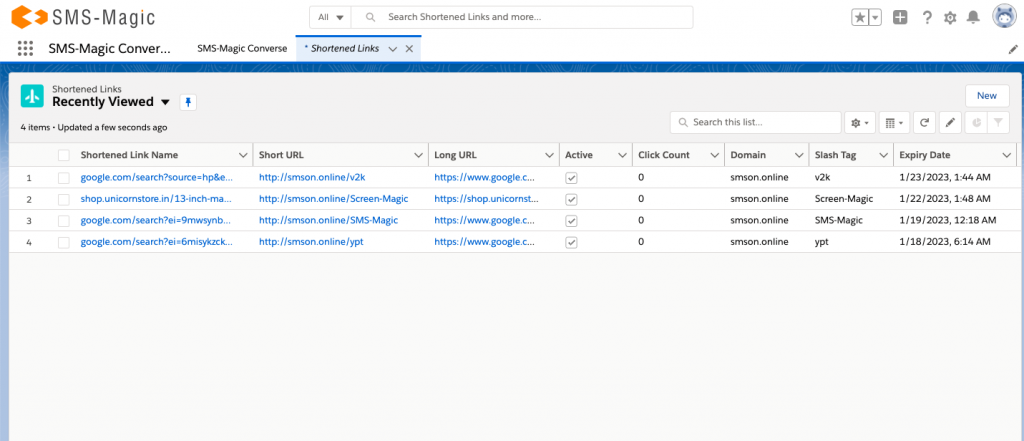Open Expiry Date column menu chevron

coord(1006,155)
